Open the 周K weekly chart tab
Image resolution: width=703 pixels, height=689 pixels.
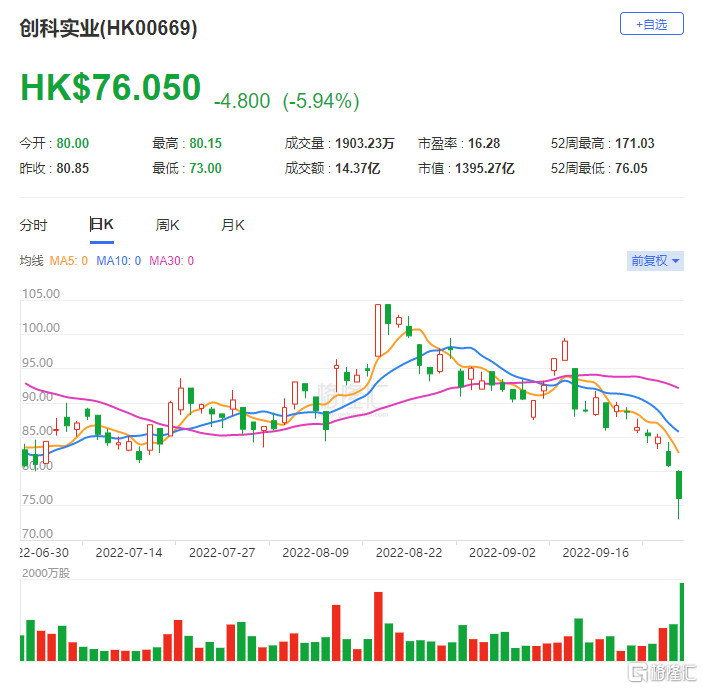167,225
